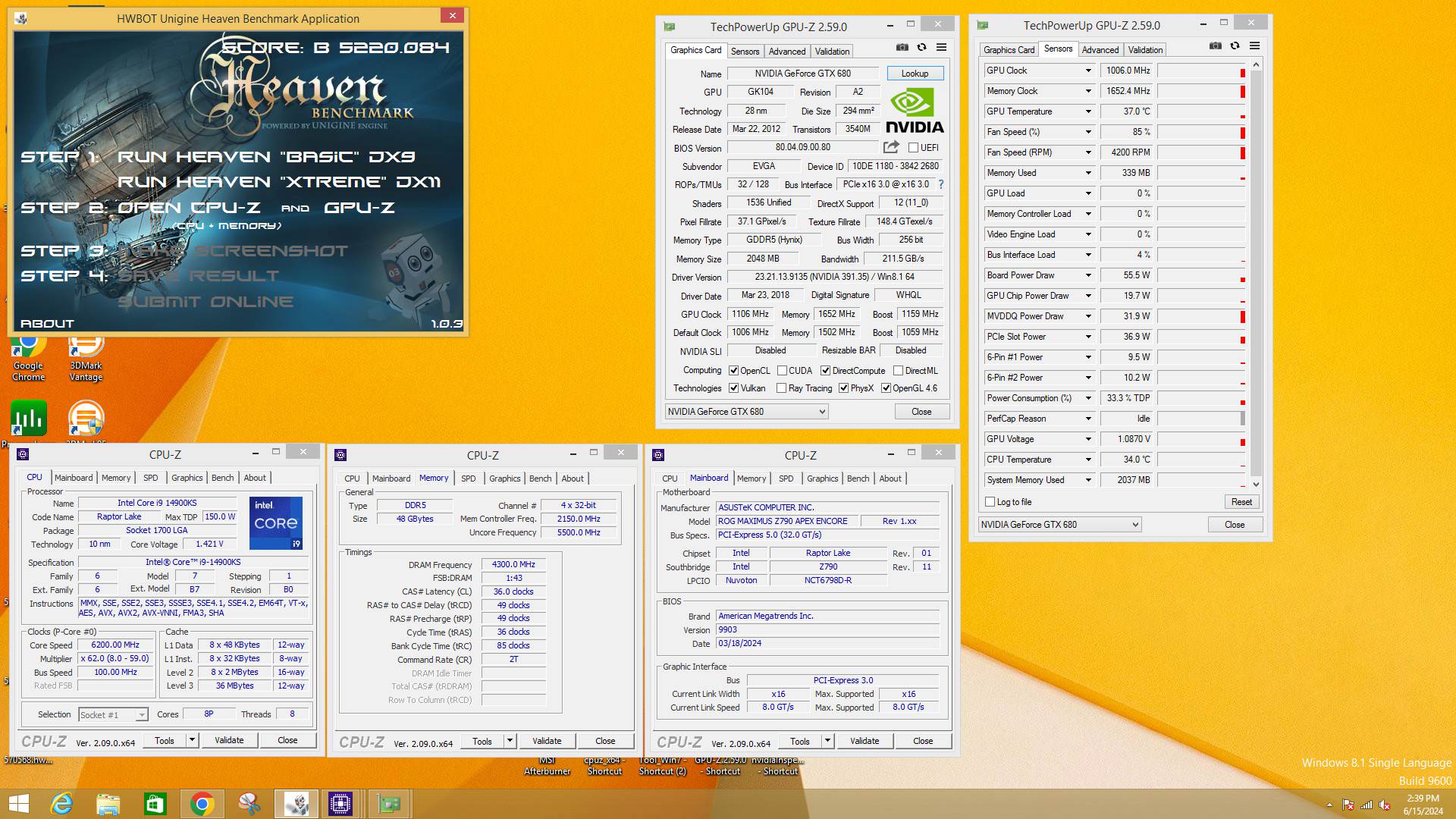This screenshot has height=819, width=1456.
Task: Enable Log to file checkbox
Action: (990, 502)
